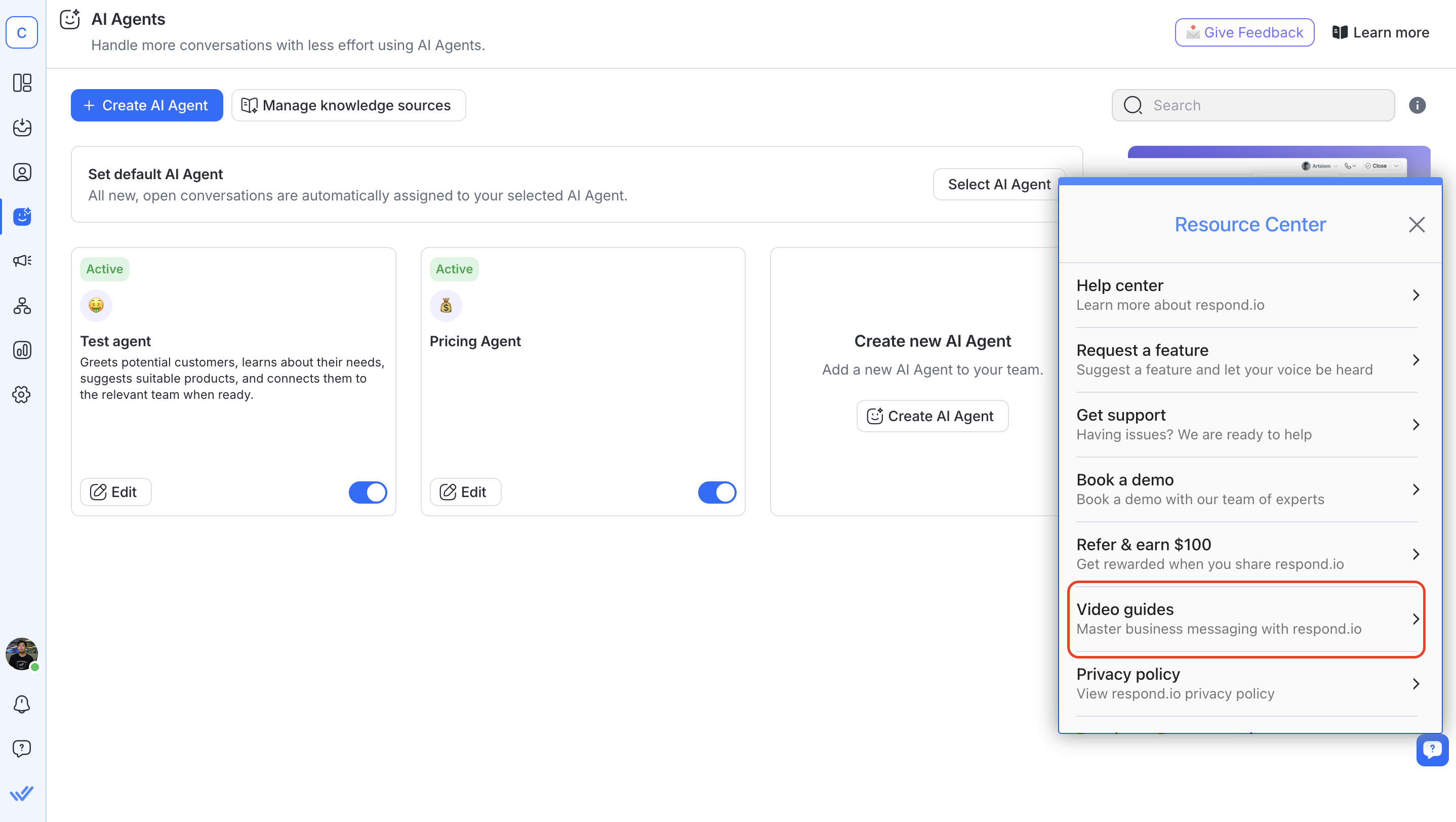Click Manage knowledge sources button
The width and height of the screenshot is (1456, 822).
(x=348, y=106)
